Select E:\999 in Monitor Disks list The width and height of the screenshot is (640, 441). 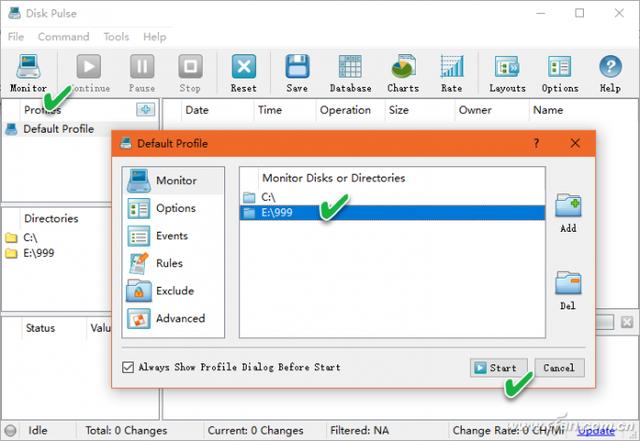pyautogui.click(x=392, y=213)
